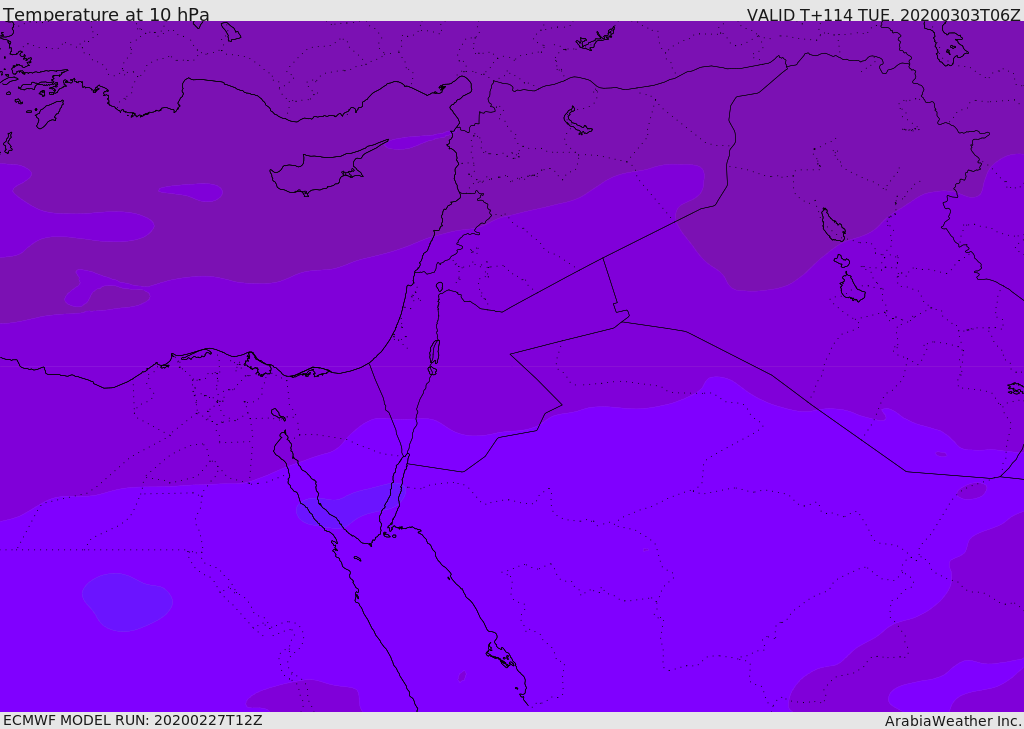Click the 'Temperature at 10 hPa' title
The width and height of the screenshot is (1024, 729).
click(x=106, y=14)
